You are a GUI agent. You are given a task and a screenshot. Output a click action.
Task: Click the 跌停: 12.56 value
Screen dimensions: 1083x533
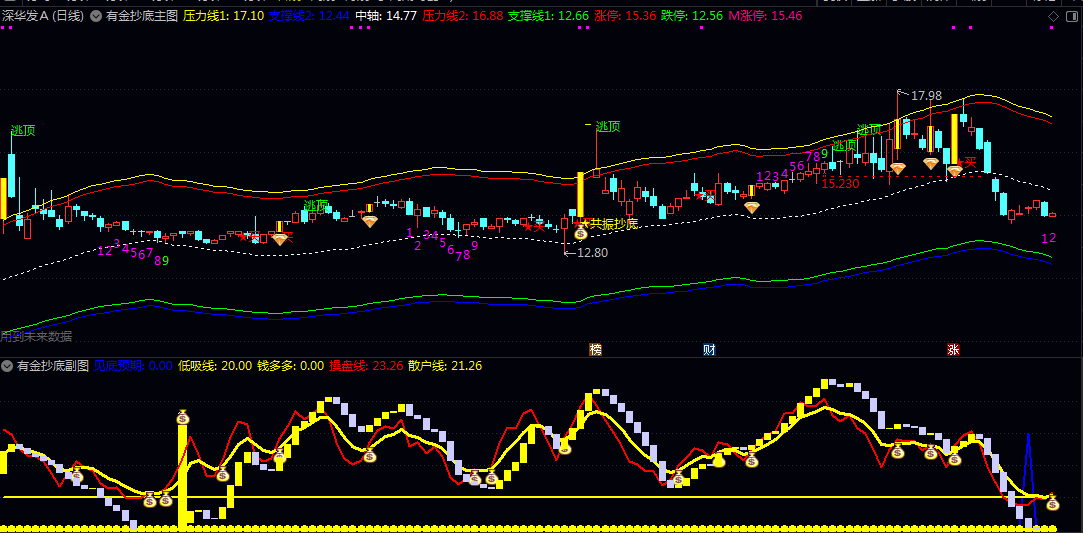[x=691, y=16]
